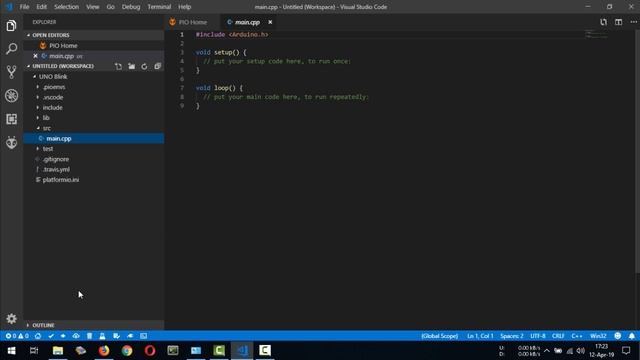Close the main.cpp editor tab

pyautogui.click(x=270, y=22)
